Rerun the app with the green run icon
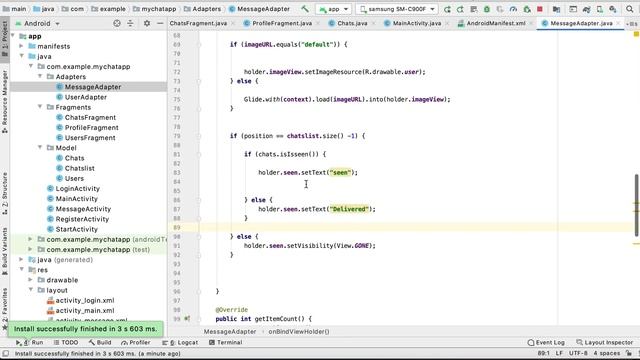 tap(447, 9)
